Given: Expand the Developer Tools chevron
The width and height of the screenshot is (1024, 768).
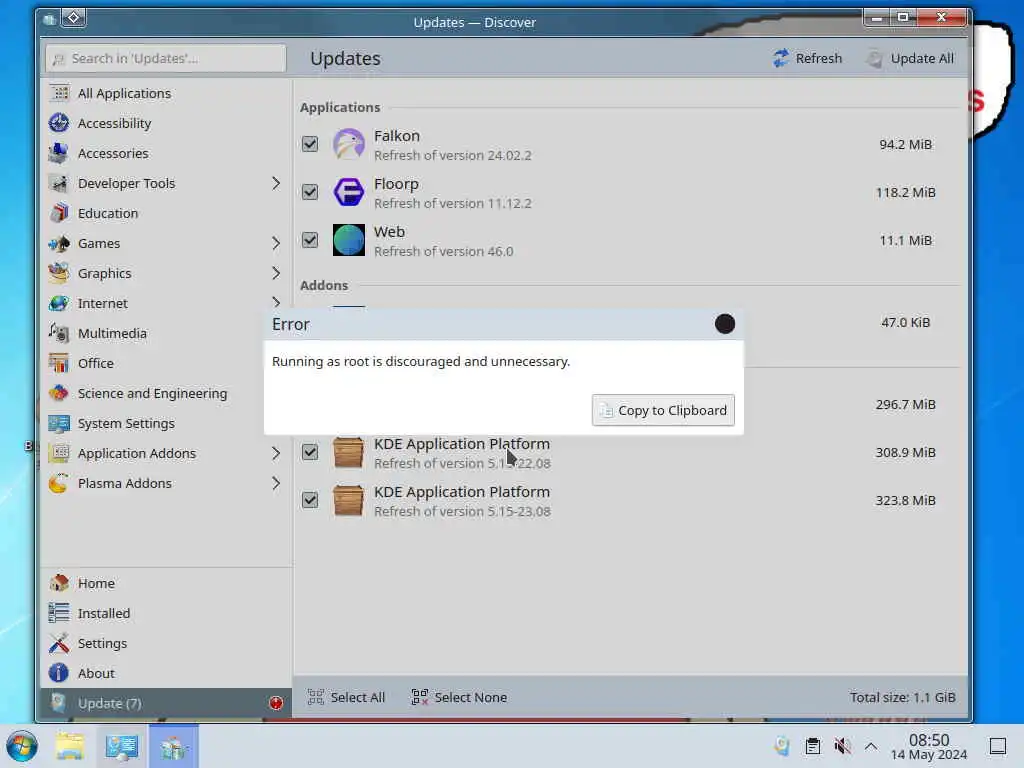Looking at the screenshot, I should click(276, 184).
